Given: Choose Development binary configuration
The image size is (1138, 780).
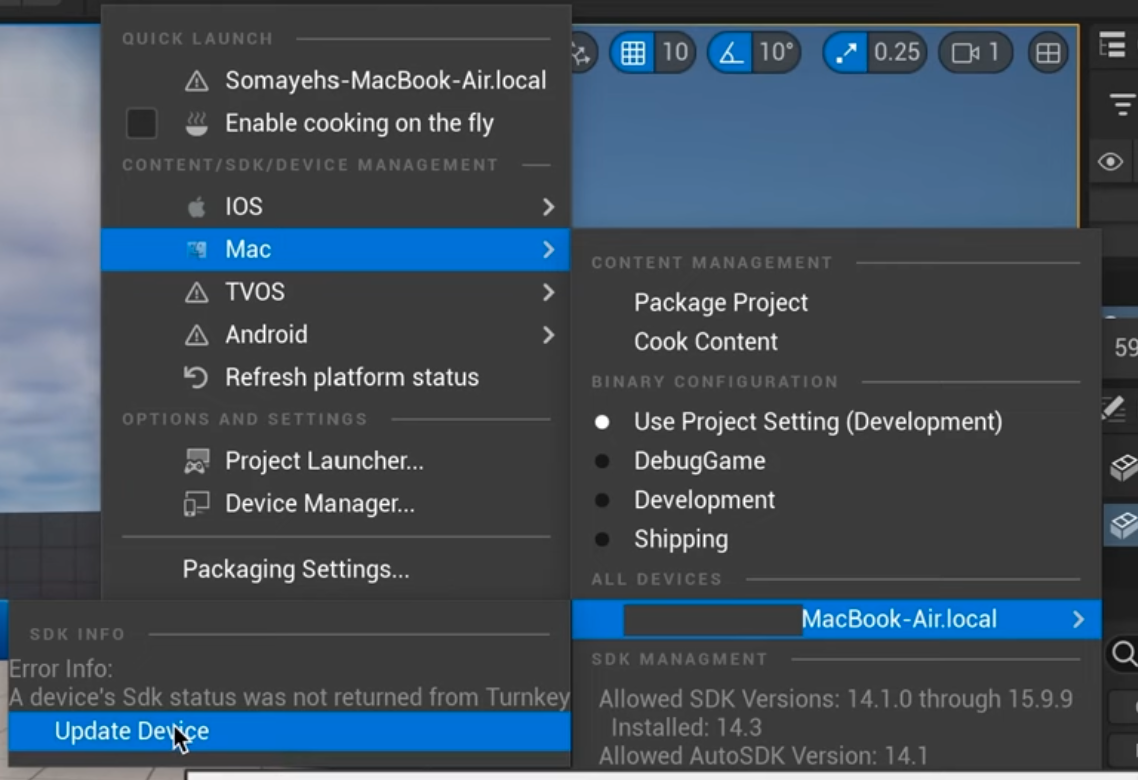Looking at the screenshot, I should (x=704, y=500).
